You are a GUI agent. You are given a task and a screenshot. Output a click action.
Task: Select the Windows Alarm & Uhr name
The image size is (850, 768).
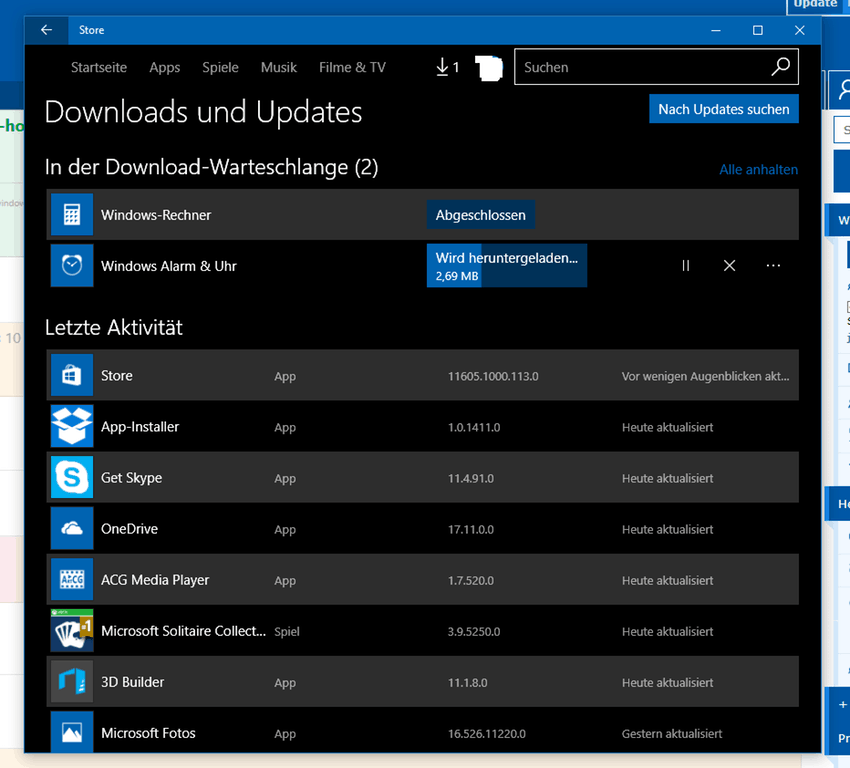click(169, 266)
